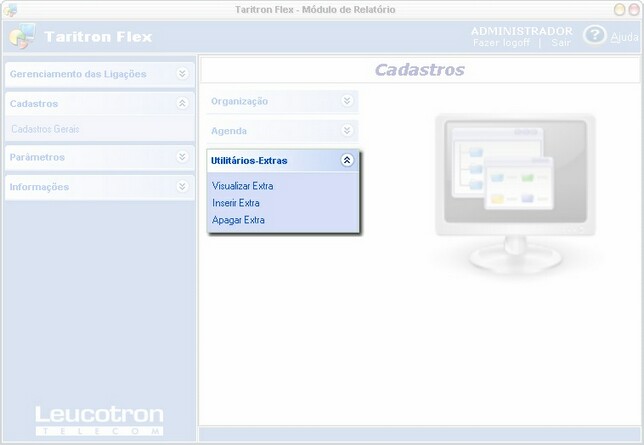The width and height of the screenshot is (644, 445).
Task: Click the Agenda section label
Action: pyautogui.click(x=229, y=131)
